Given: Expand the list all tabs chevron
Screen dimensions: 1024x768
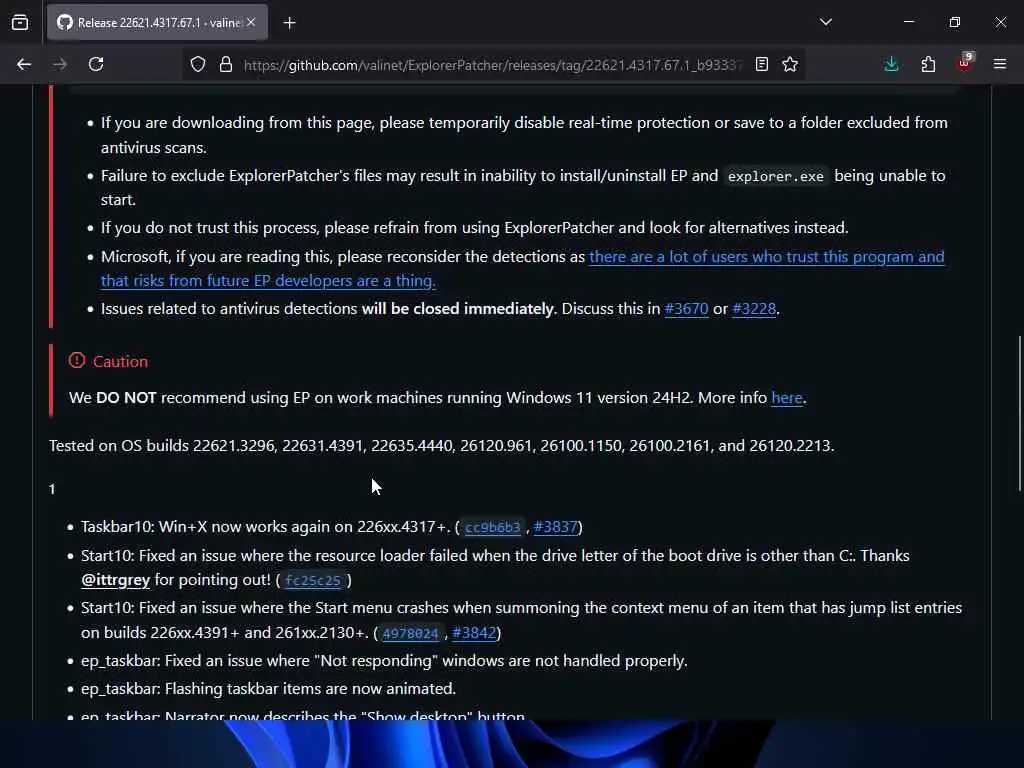Looking at the screenshot, I should click(825, 22).
